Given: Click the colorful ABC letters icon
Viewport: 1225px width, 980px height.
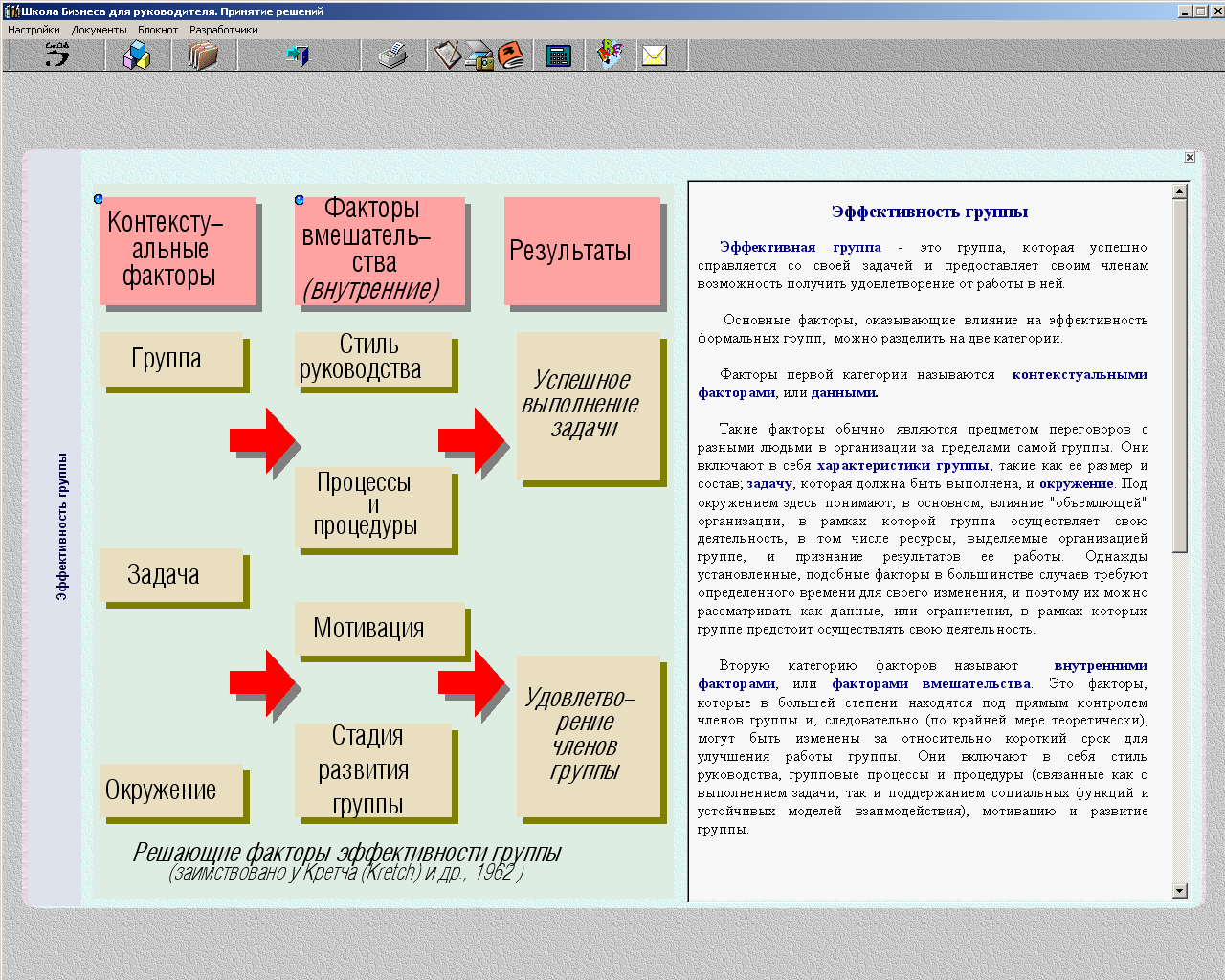Looking at the screenshot, I should pyautogui.click(x=610, y=55).
